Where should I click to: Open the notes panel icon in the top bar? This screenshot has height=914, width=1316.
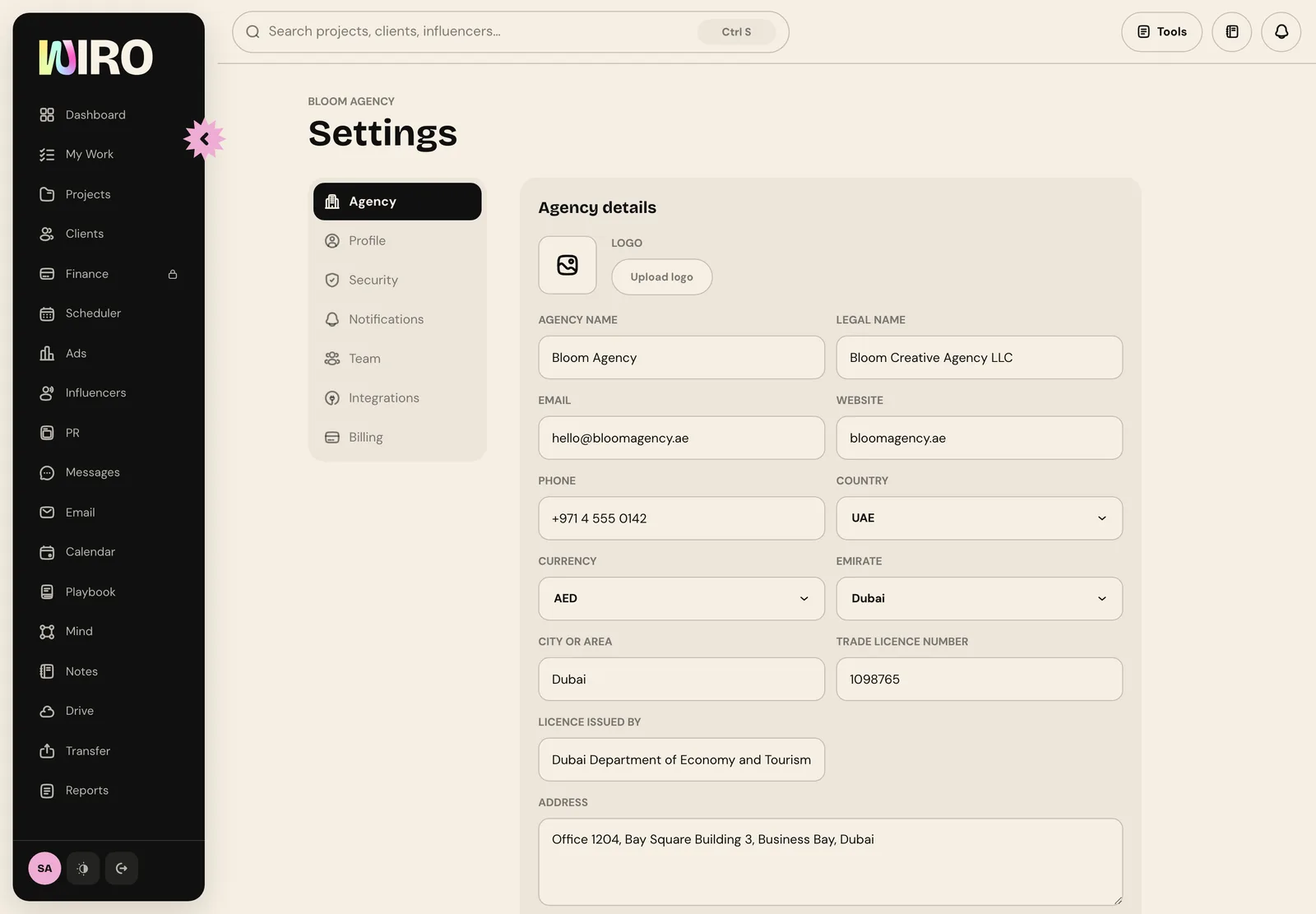[x=1232, y=32]
